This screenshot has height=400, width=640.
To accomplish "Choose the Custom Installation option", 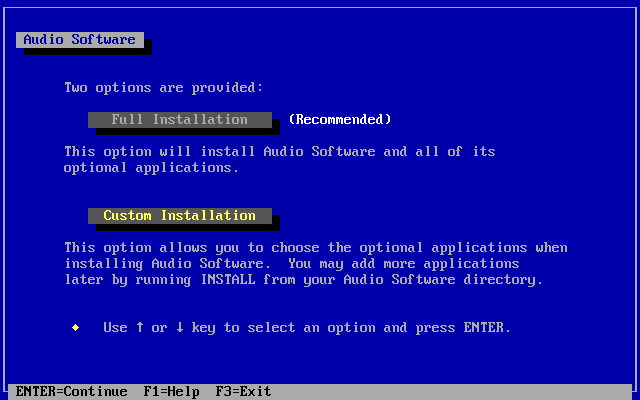I will 180,216.
